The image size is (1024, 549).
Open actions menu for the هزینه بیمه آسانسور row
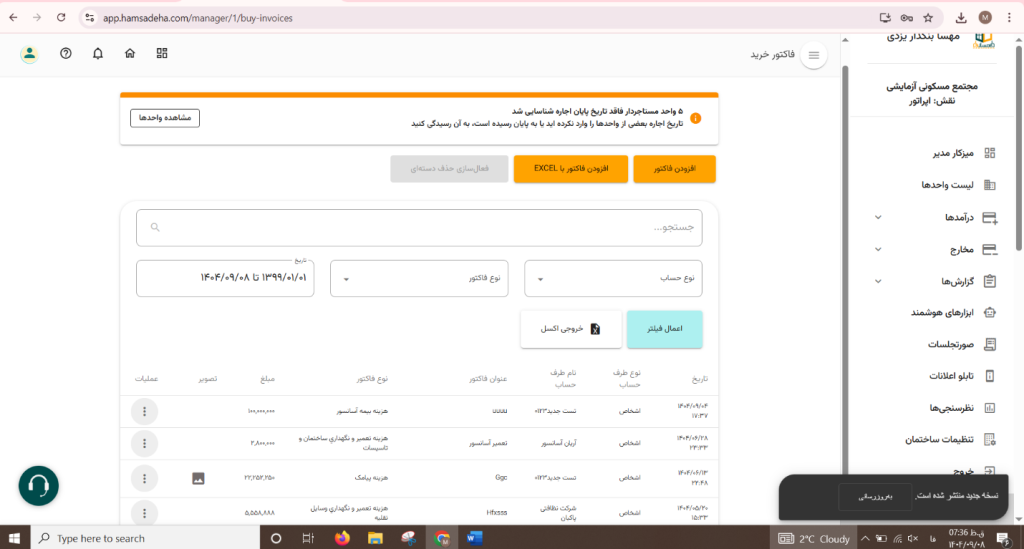[144, 411]
